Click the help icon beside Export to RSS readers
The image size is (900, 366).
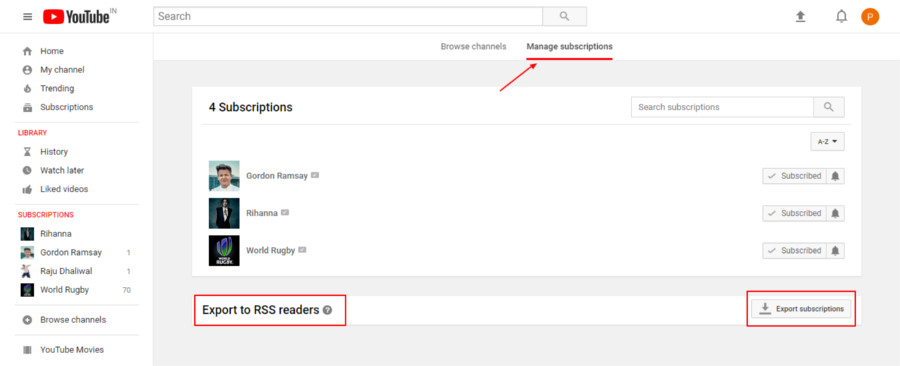[327, 310]
